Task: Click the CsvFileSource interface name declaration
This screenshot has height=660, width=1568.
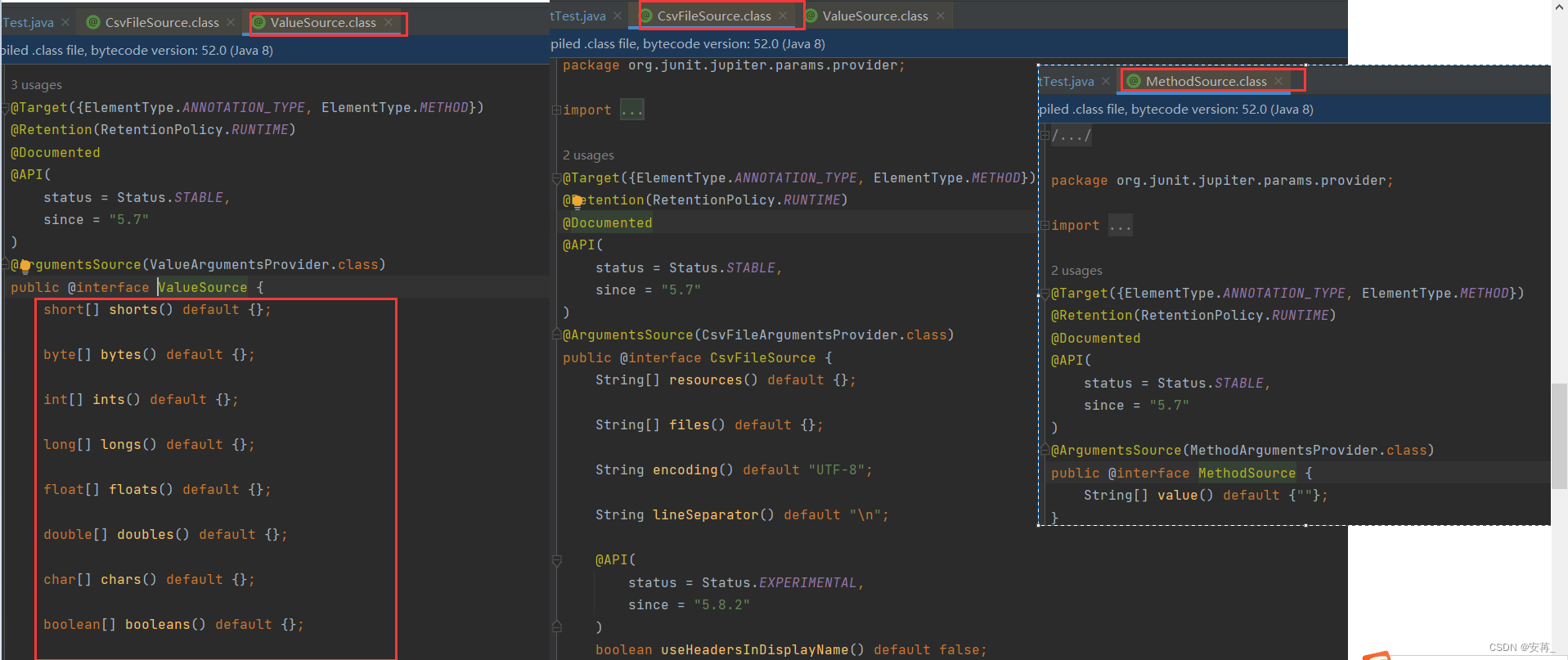Action: [762, 358]
